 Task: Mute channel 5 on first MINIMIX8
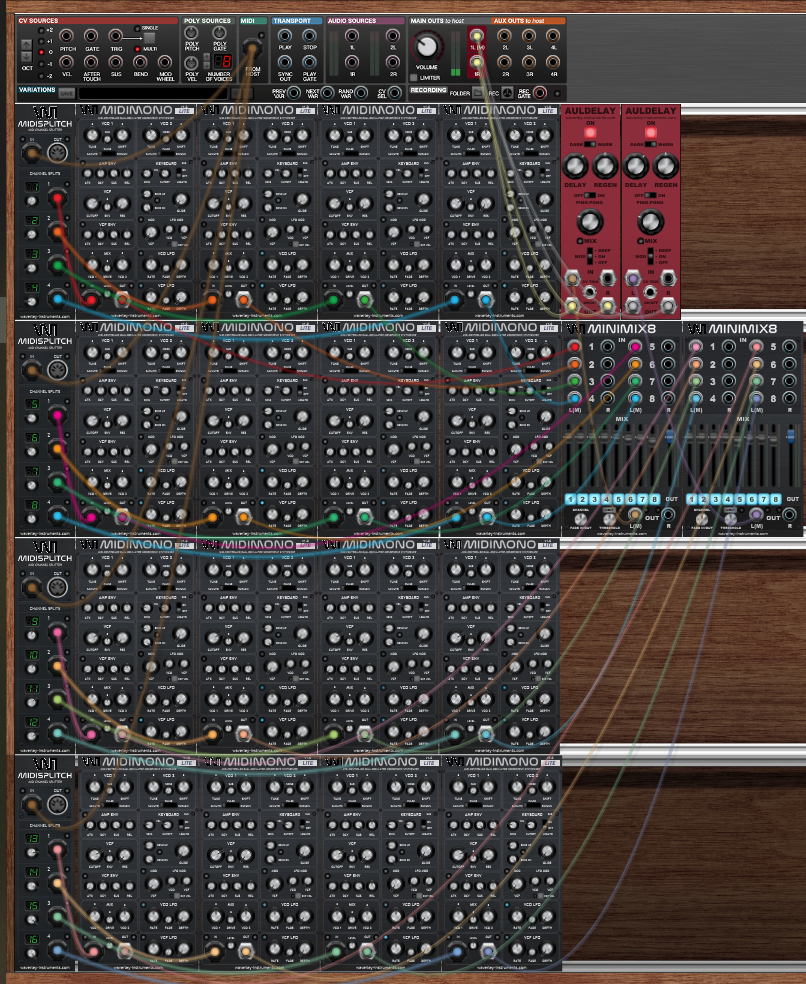[618, 499]
